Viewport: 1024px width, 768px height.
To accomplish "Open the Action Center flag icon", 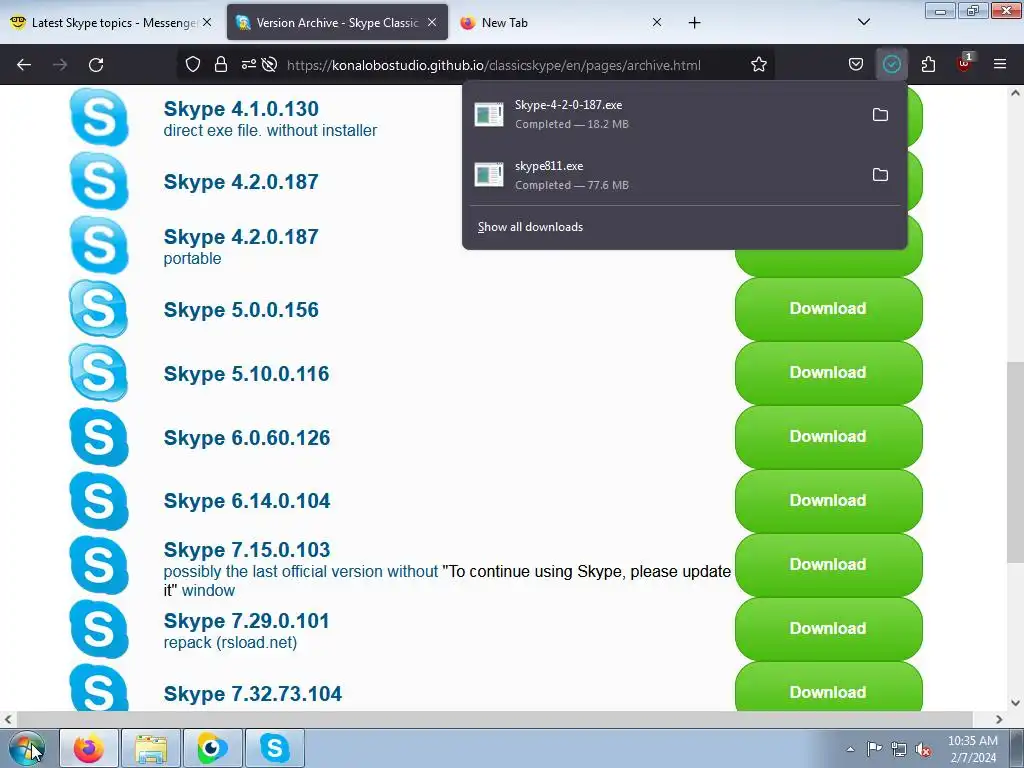I will [874, 748].
